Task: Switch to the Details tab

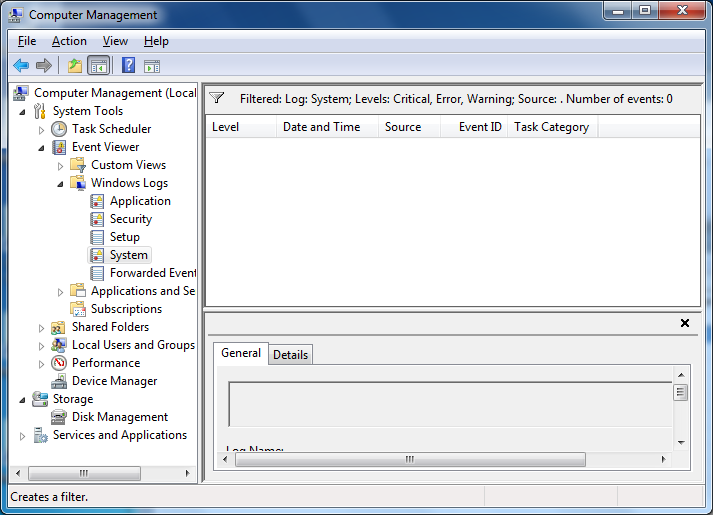Action: [290, 355]
